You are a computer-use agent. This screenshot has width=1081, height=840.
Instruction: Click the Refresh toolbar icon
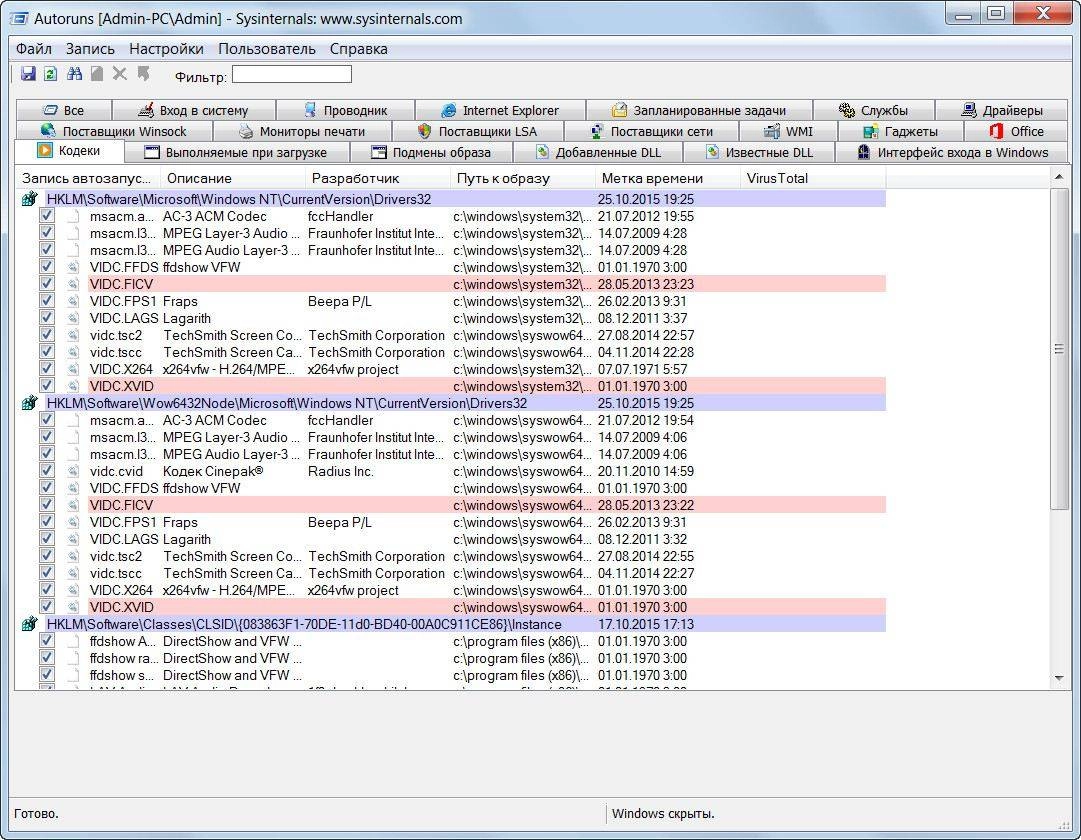coord(50,74)
